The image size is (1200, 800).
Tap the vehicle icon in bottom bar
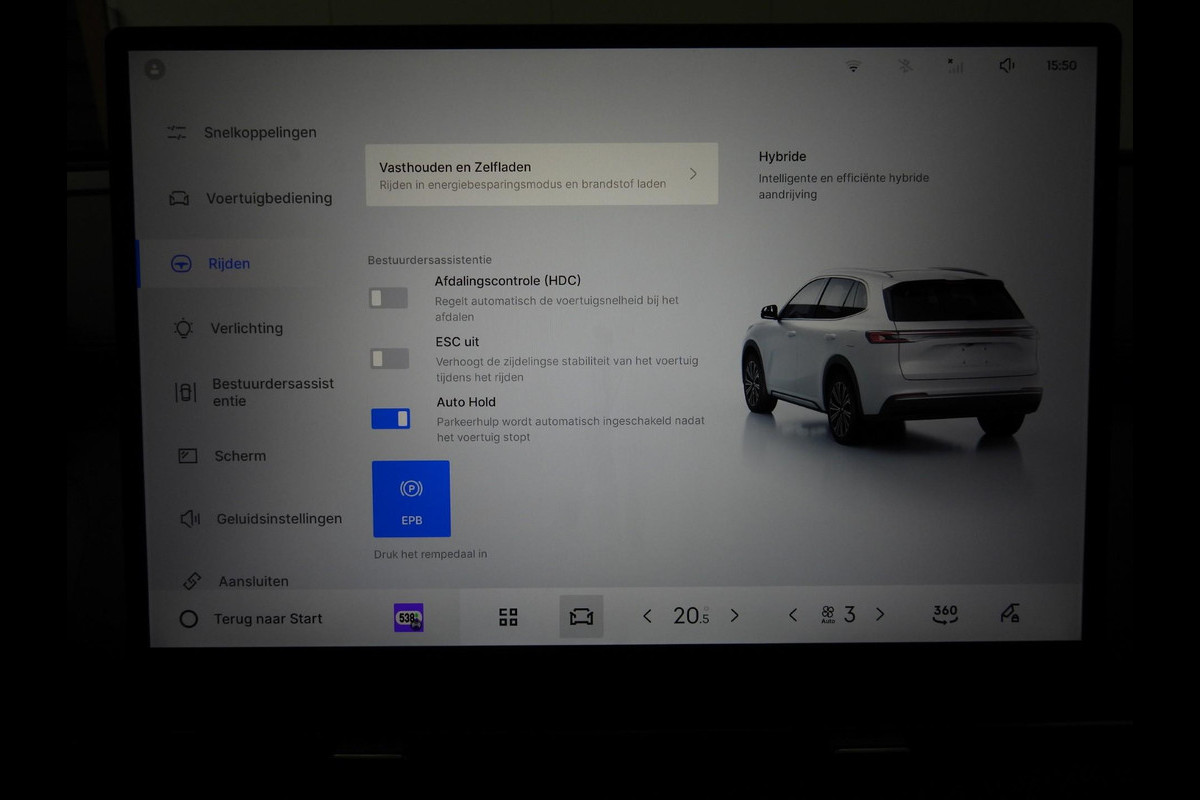581,616
